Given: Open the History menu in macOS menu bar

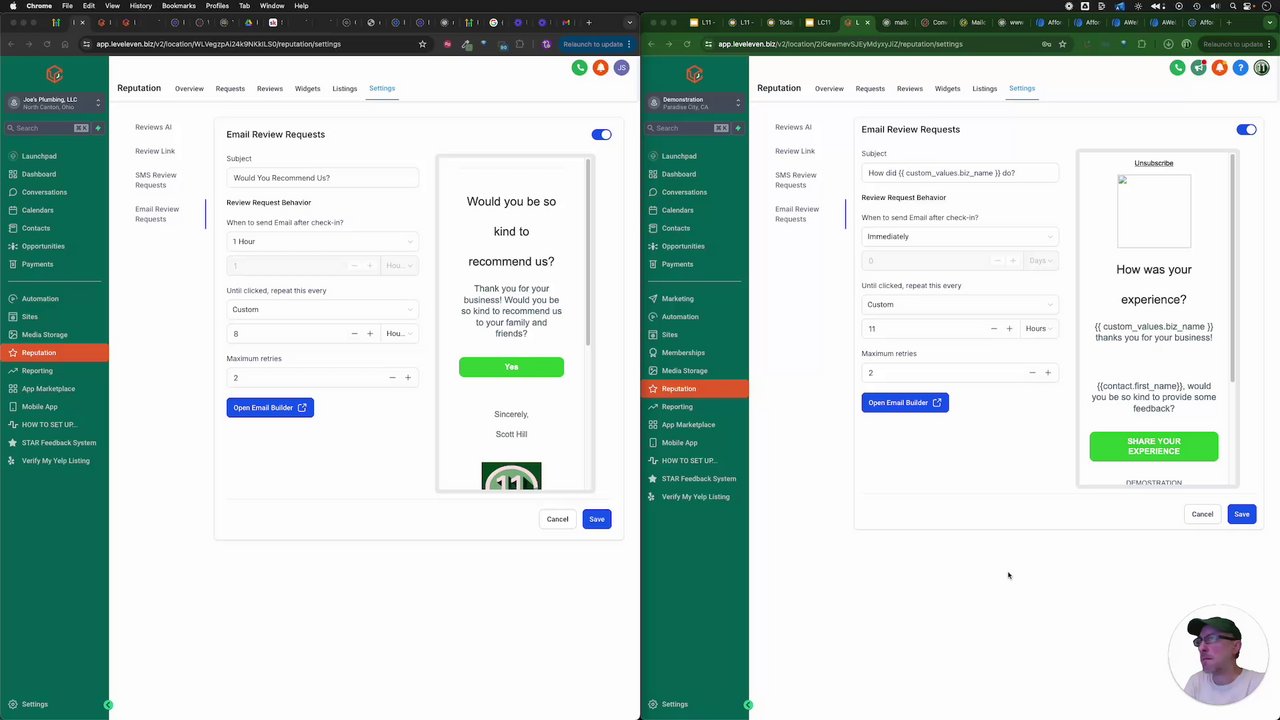Looking at the screenshot, I should coord(141,6).
